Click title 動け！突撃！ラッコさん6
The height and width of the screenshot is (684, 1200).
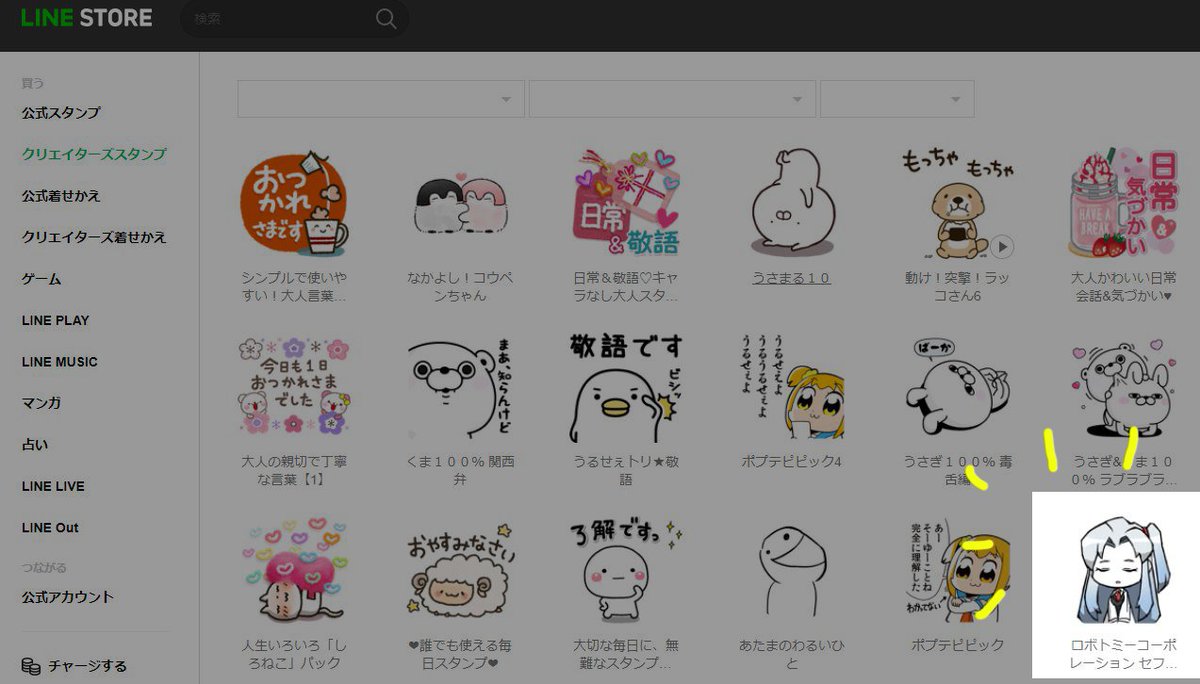click(957, 287)
